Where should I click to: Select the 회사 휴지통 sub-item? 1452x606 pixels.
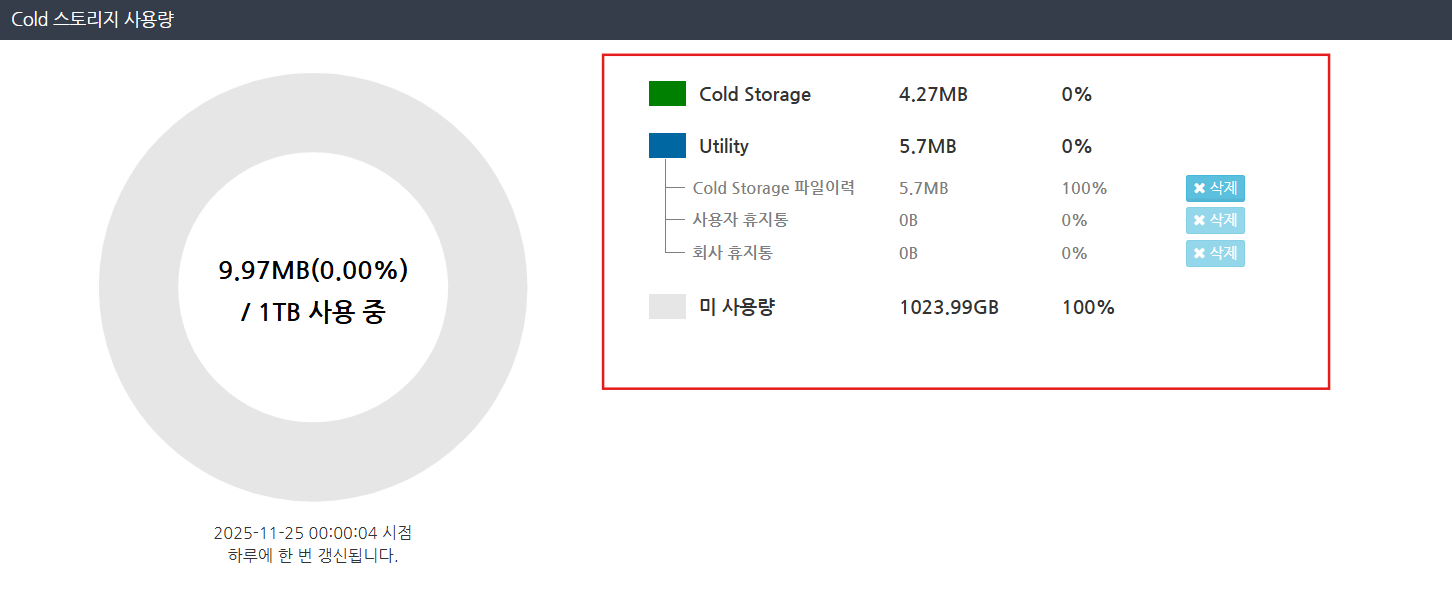coord(733,253)
